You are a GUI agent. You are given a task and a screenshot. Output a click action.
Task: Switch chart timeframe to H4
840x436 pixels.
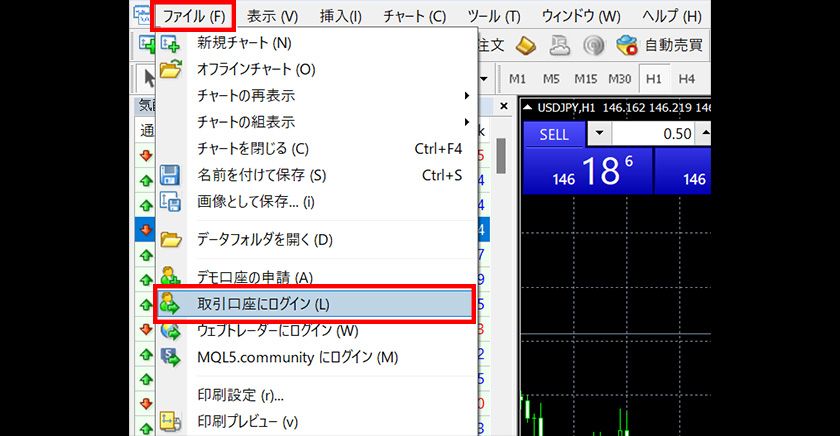pos(687,79)
